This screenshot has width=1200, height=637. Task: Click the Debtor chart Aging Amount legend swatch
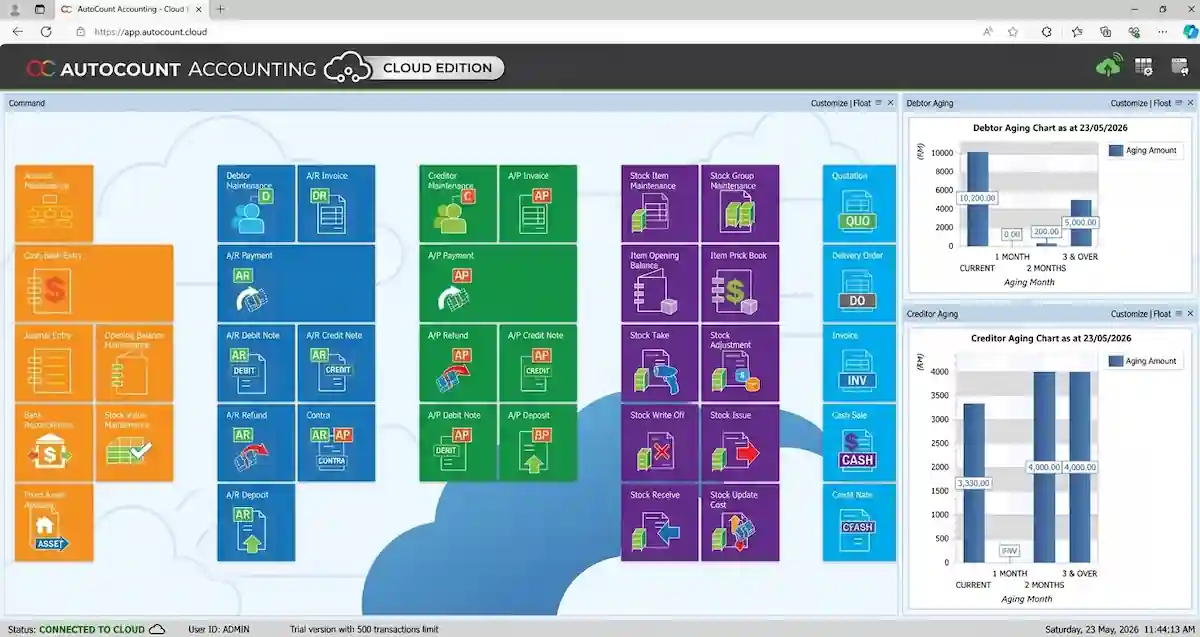coord(1116,150)
